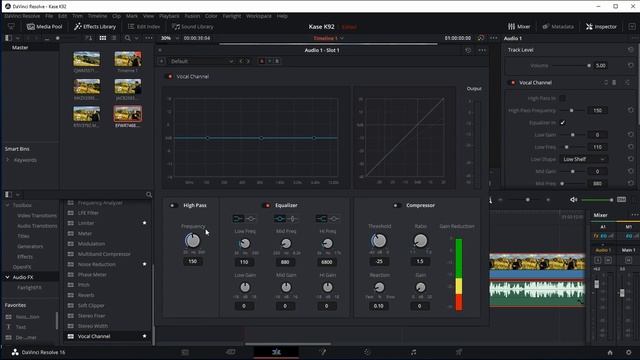Screen dimensions: 640x360
Task: Open the Media Pool panel
Action: 44,27
